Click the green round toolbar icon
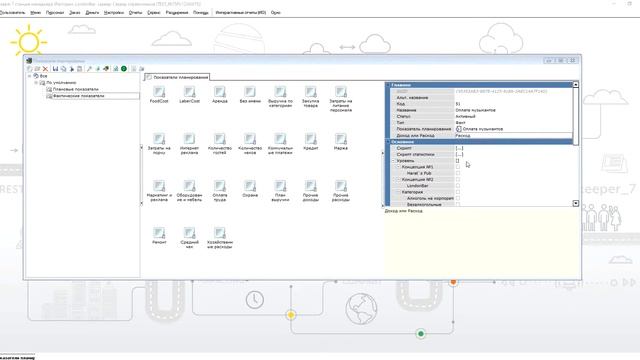The height and width of the screenshot is (360, 640). (x=124, y=69)
